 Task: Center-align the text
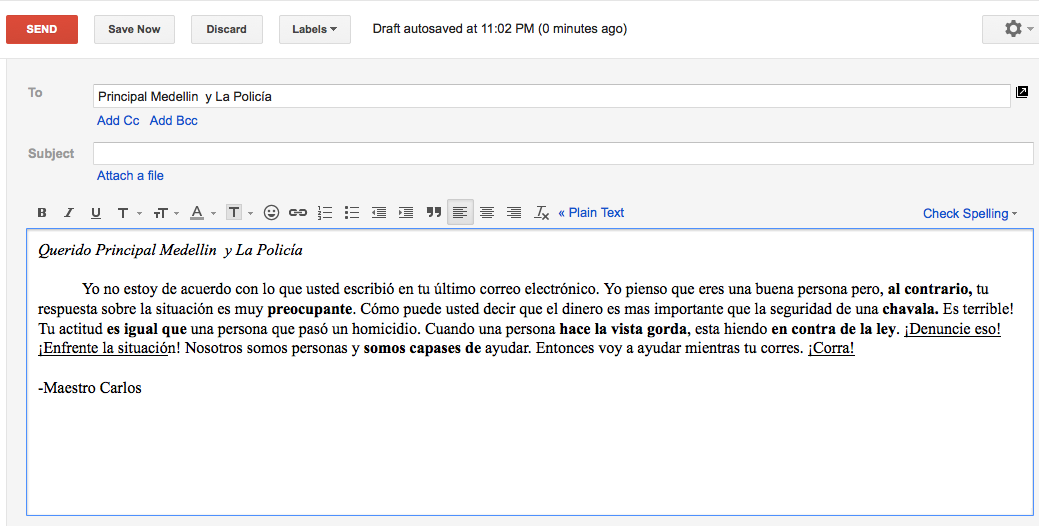[x=487, y=213]
